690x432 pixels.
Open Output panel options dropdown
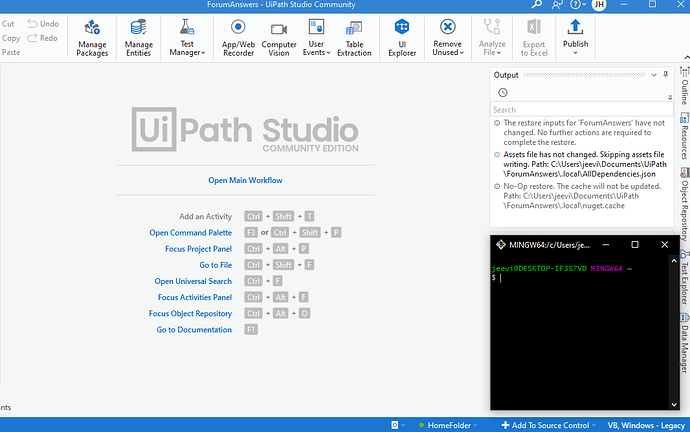654,75
